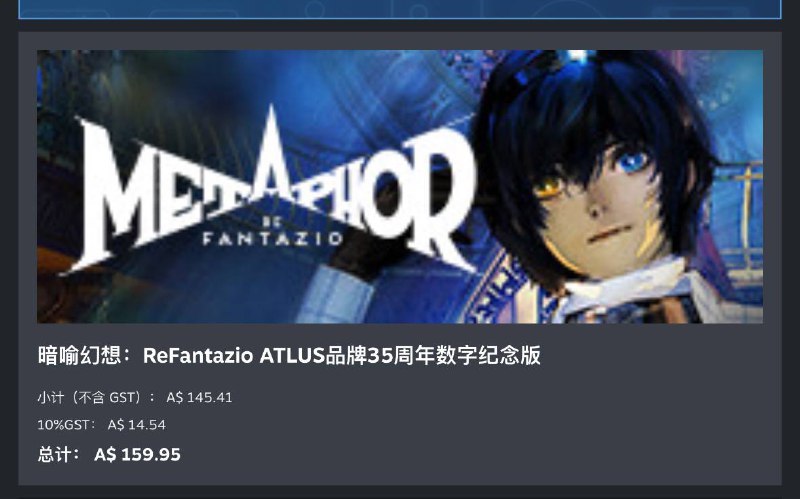Click the 总计 total label

pos(59,454)
